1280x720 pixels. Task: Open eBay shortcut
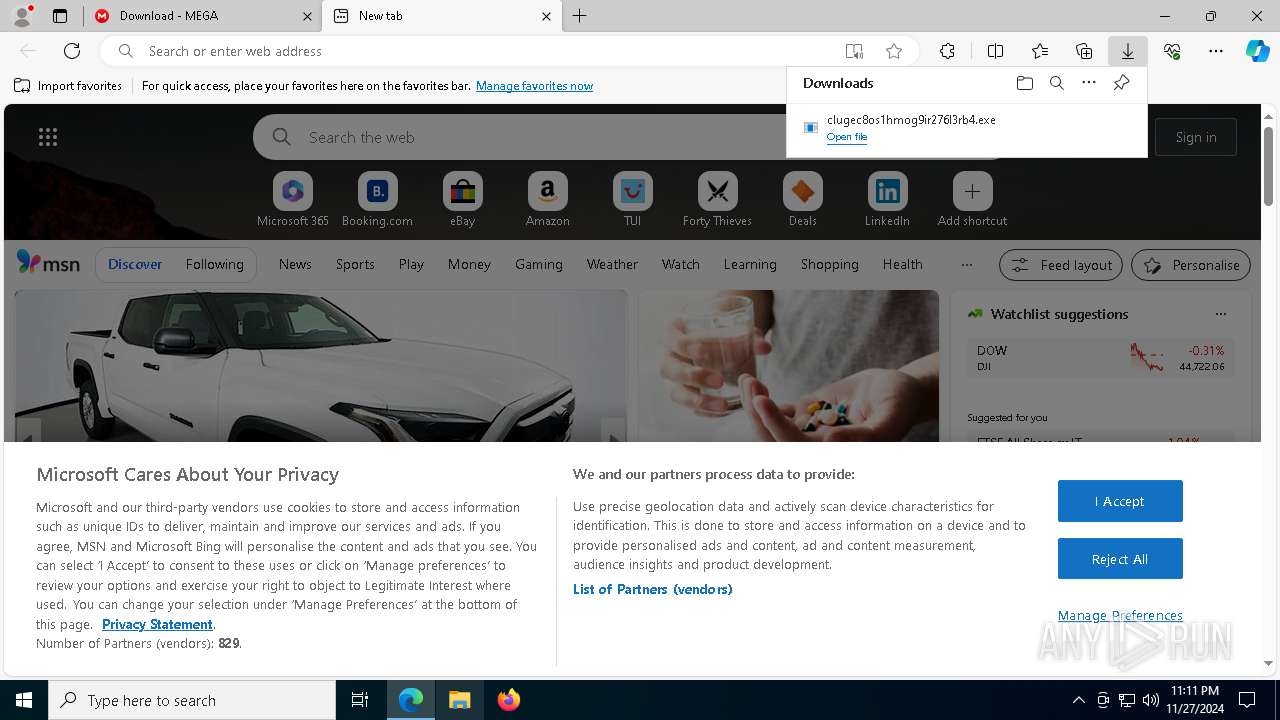[462, 200]
